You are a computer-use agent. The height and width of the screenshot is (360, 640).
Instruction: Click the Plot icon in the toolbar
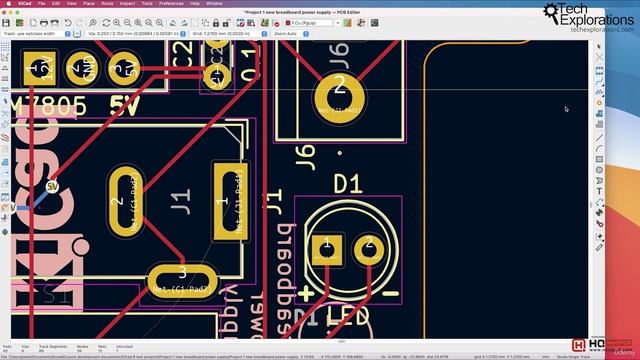coord(54,23)
